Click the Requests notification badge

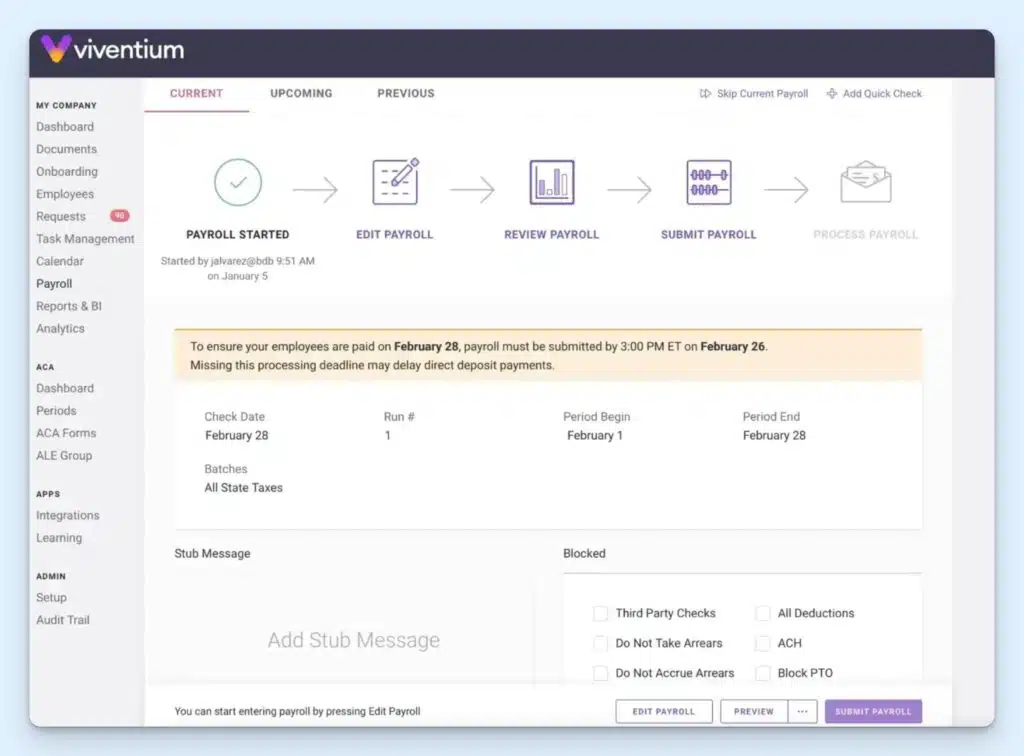[x=120, y=215]
